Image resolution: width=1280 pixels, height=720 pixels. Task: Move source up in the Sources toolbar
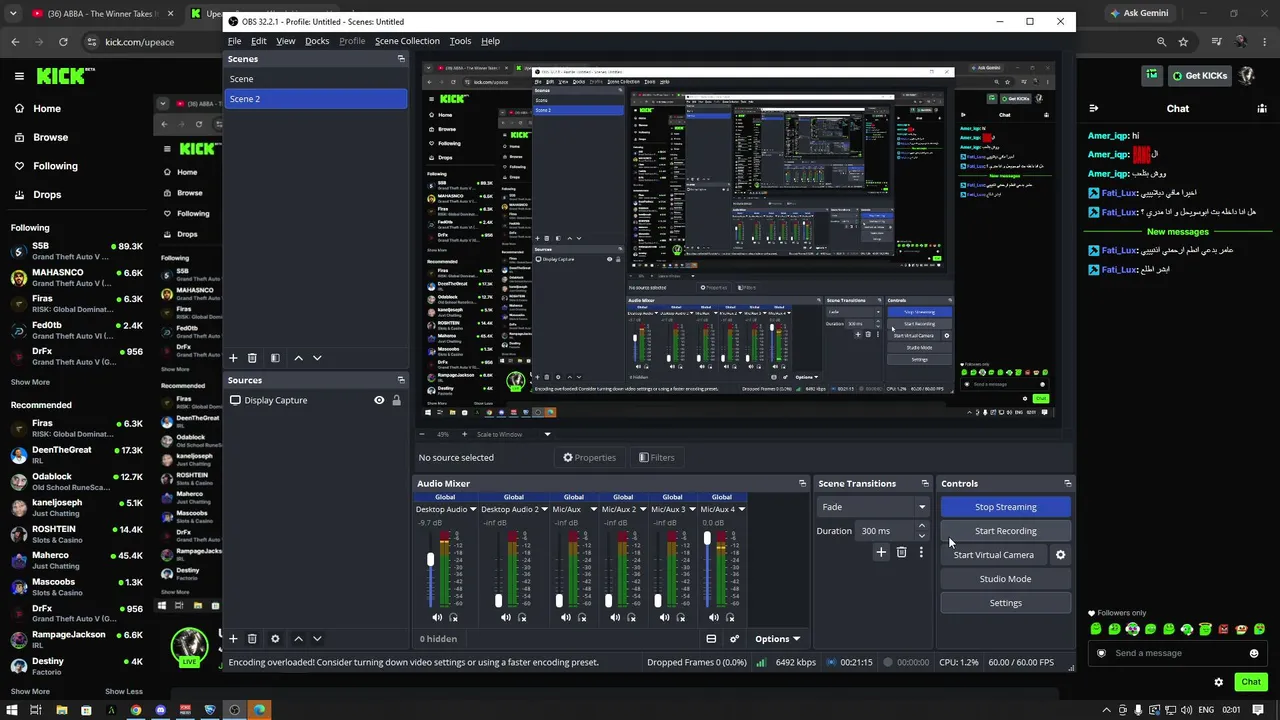(x=298, y=639)
